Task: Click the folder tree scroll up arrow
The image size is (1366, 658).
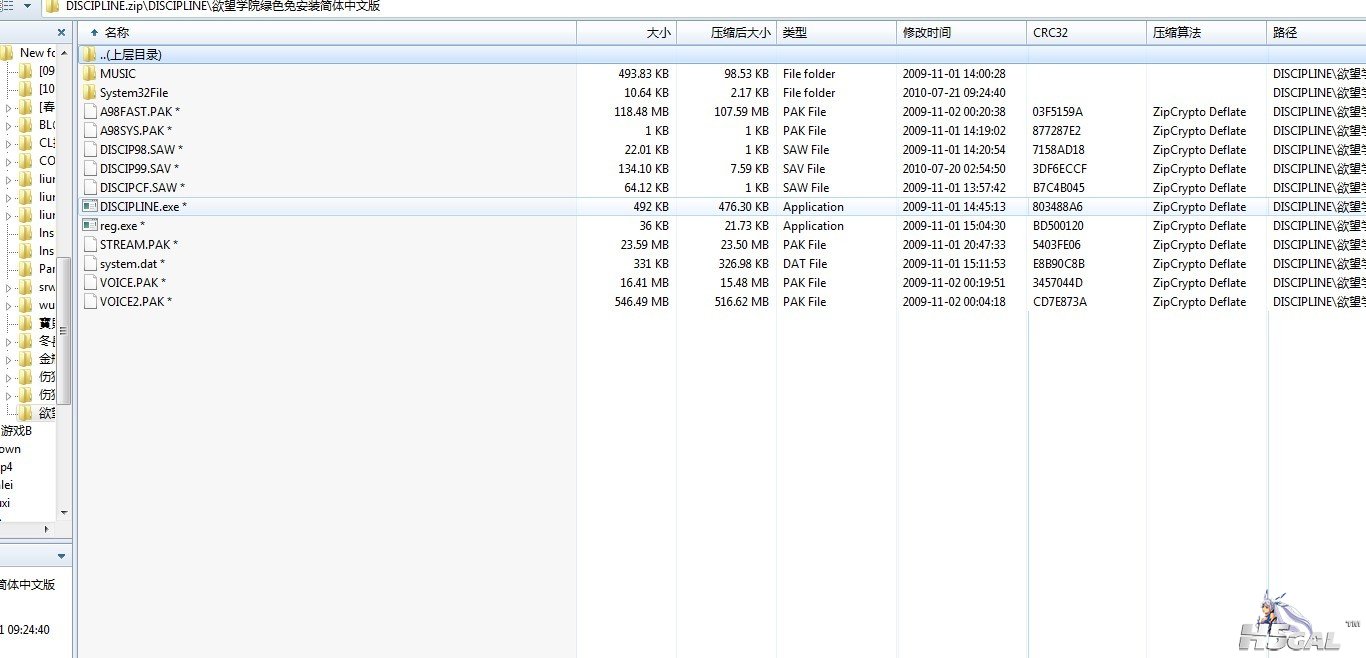Action: [x=64, y=52]
